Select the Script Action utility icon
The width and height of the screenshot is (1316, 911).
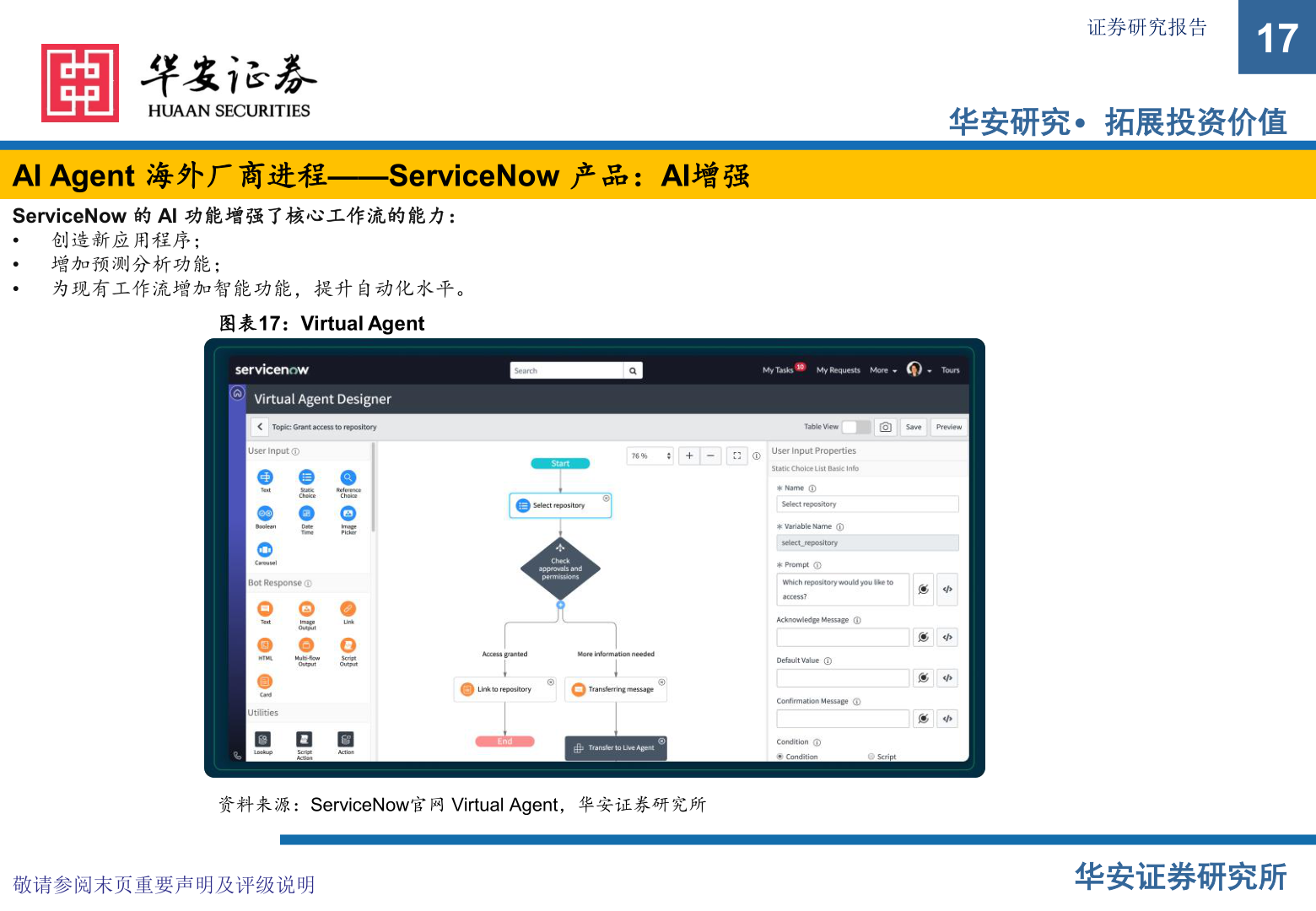[305, 739]
